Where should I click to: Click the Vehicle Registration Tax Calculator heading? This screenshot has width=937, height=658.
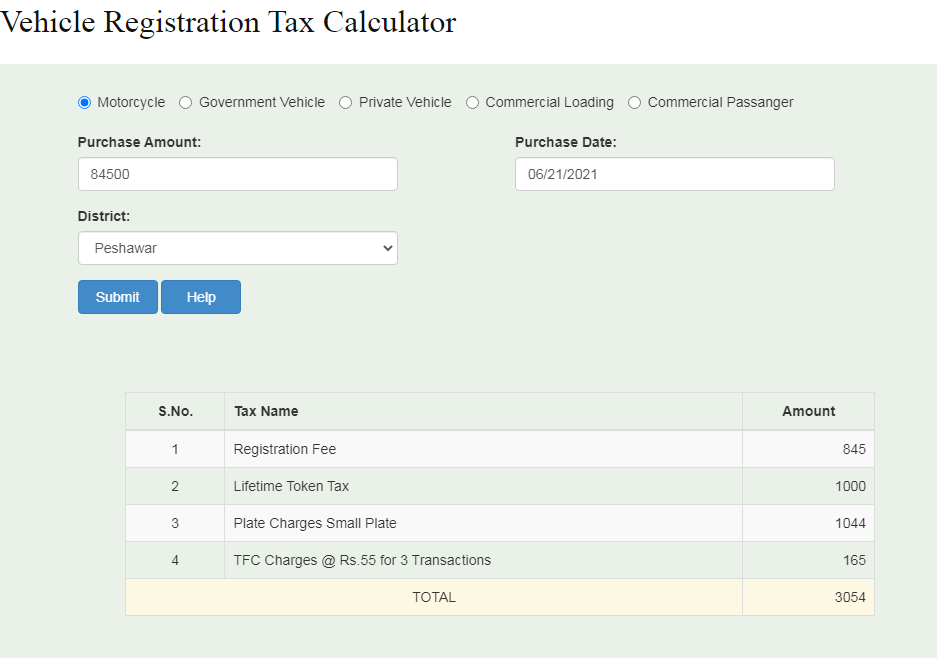point(228,22)
